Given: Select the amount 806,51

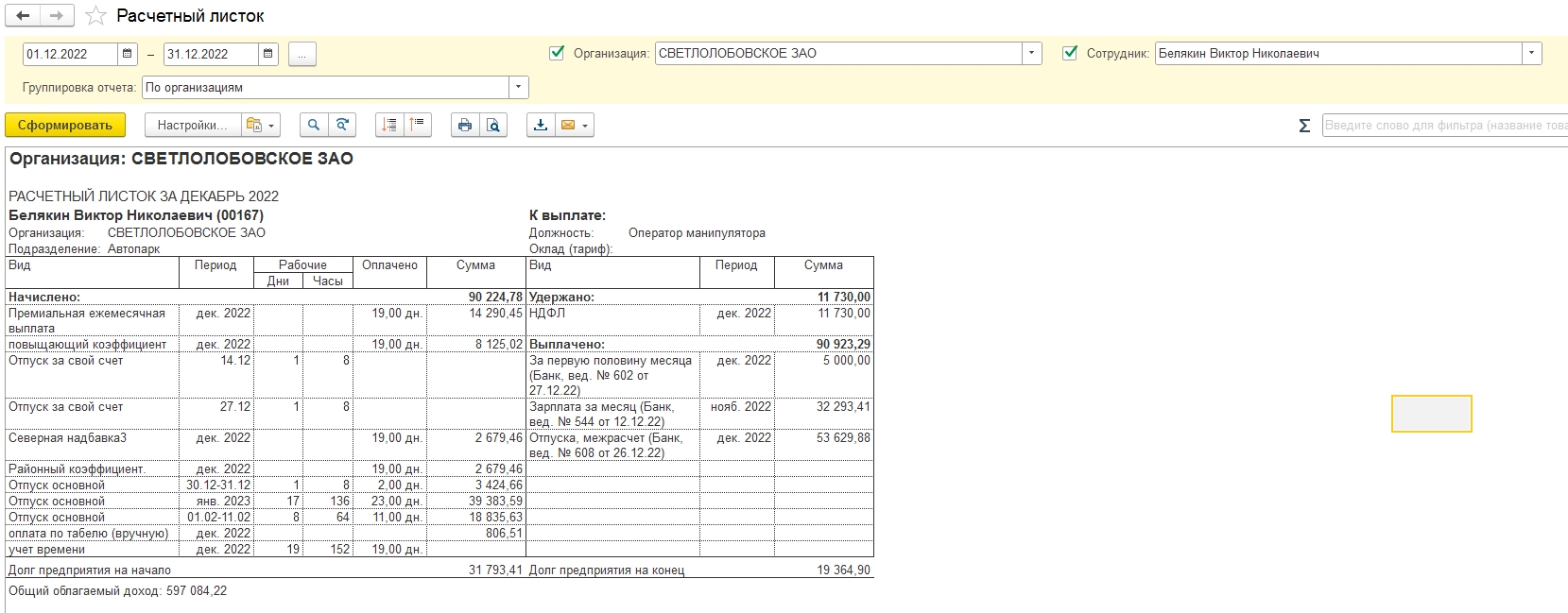Looking at the screenshot, I should pyautogui.click(x=504, y=534).
